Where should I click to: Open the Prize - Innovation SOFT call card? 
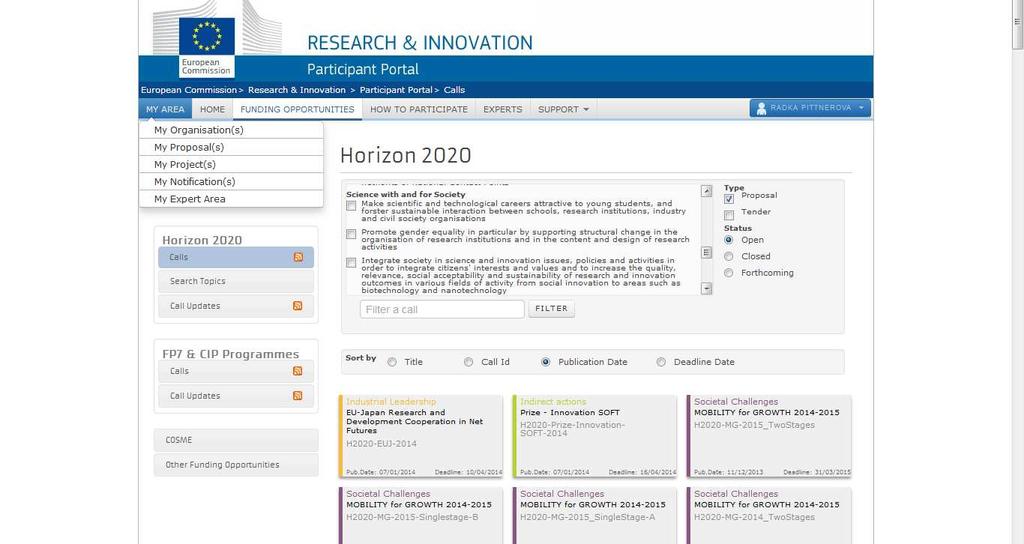click(x=595, y=436)
